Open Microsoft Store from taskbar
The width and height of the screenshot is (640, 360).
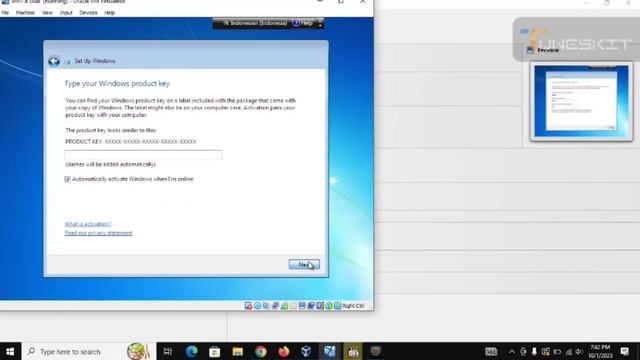click(215, 351)
